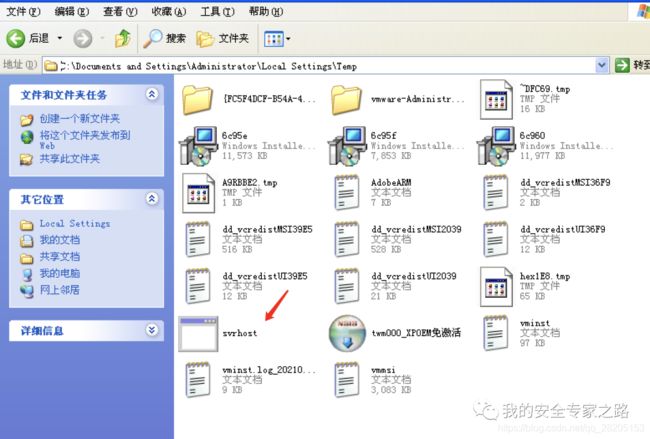The width and height of the screenshot is (650, 439).
Task: Select the dd_vcredistMSI36F9 document icon
Action: coord(496,192)
